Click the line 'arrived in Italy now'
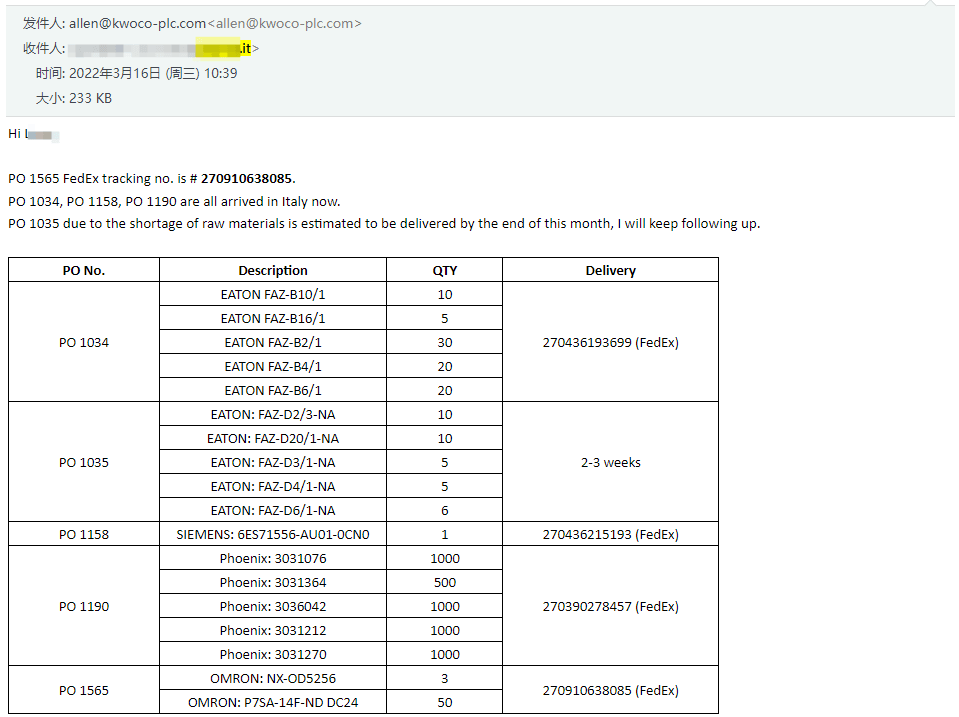Screen dimensions: 959x717 point(174,201)
